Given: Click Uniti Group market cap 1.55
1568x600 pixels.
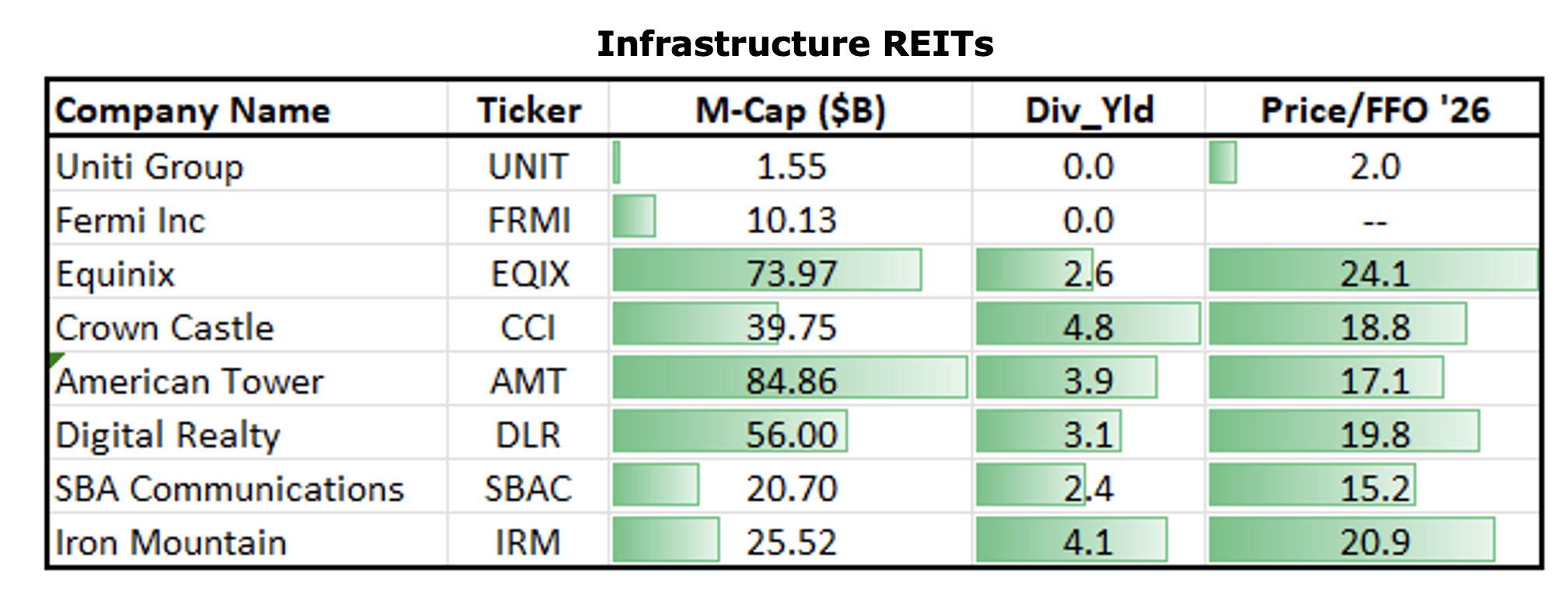Looking at the screenshot, I should pyautogui.click(x=791, y=166).
